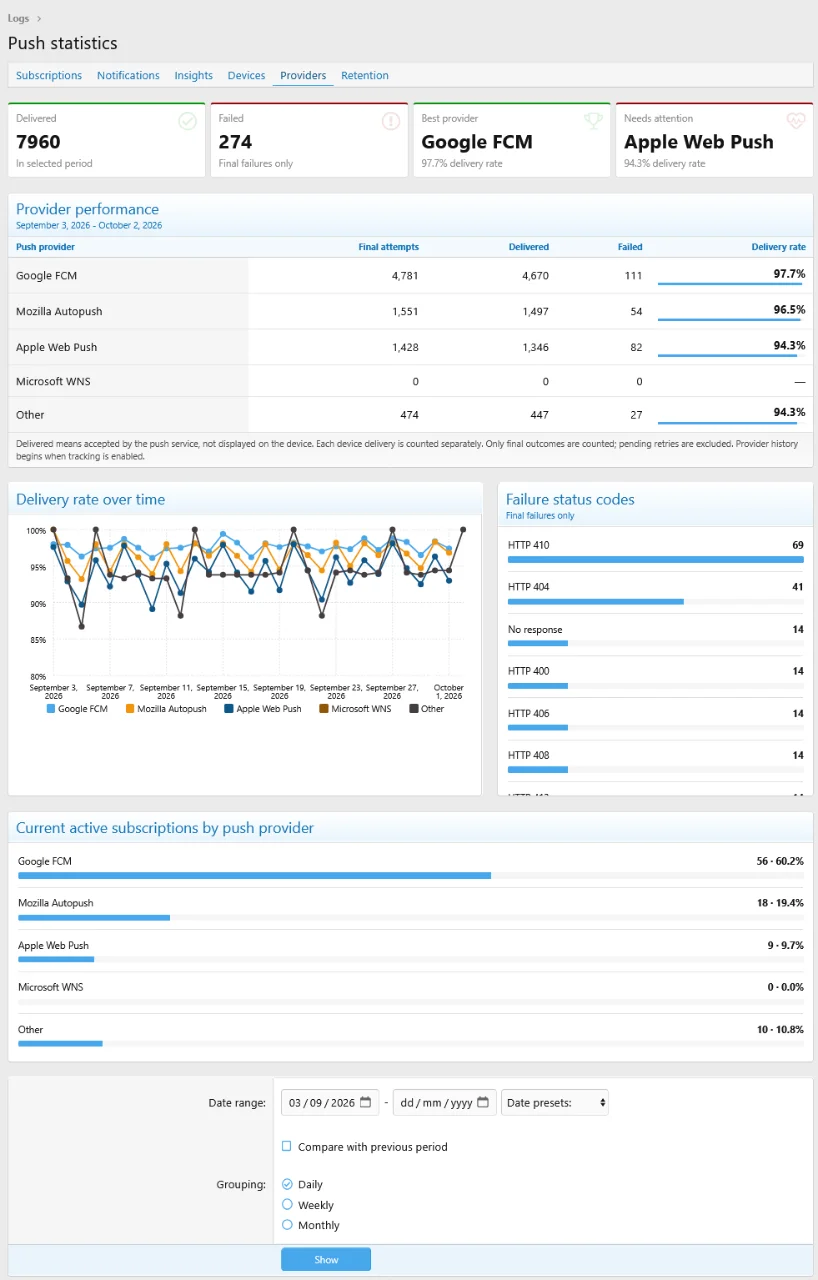Open the end date calendar picker icon
This screenshot has height=1280, width=818.
(x=482, y=1102)
